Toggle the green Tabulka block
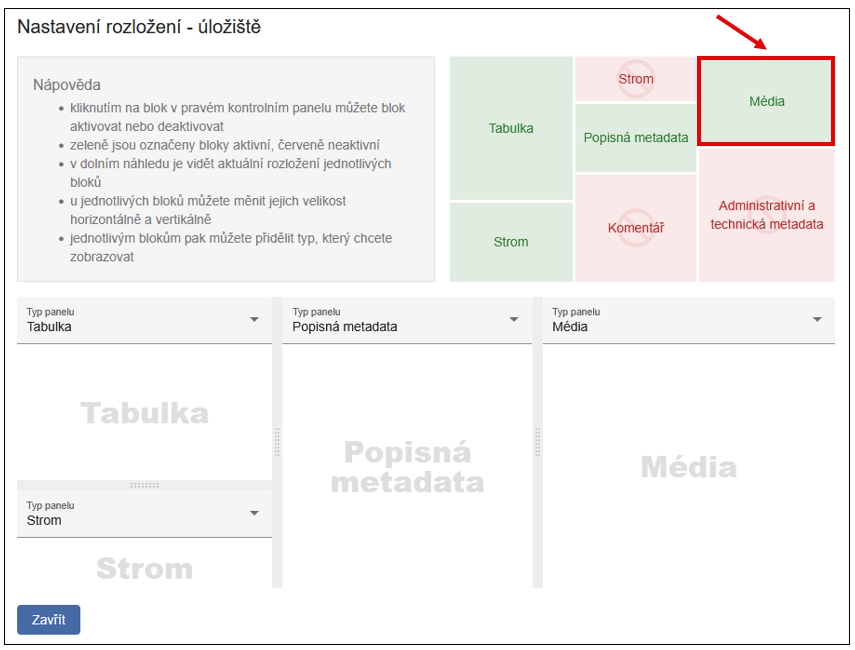Image resolution: width=855 pixels, height=650 pixels. tap(511, 128)
